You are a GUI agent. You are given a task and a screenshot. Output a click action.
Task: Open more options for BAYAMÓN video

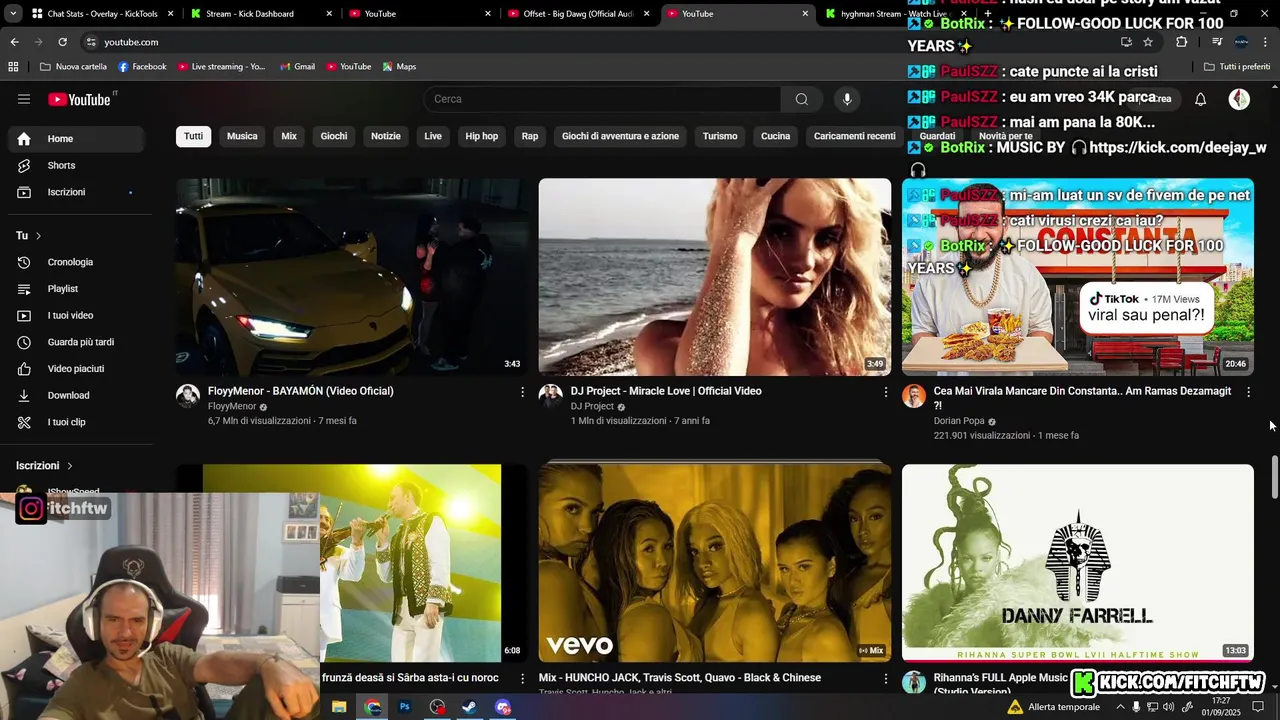(x=522, y=392)
